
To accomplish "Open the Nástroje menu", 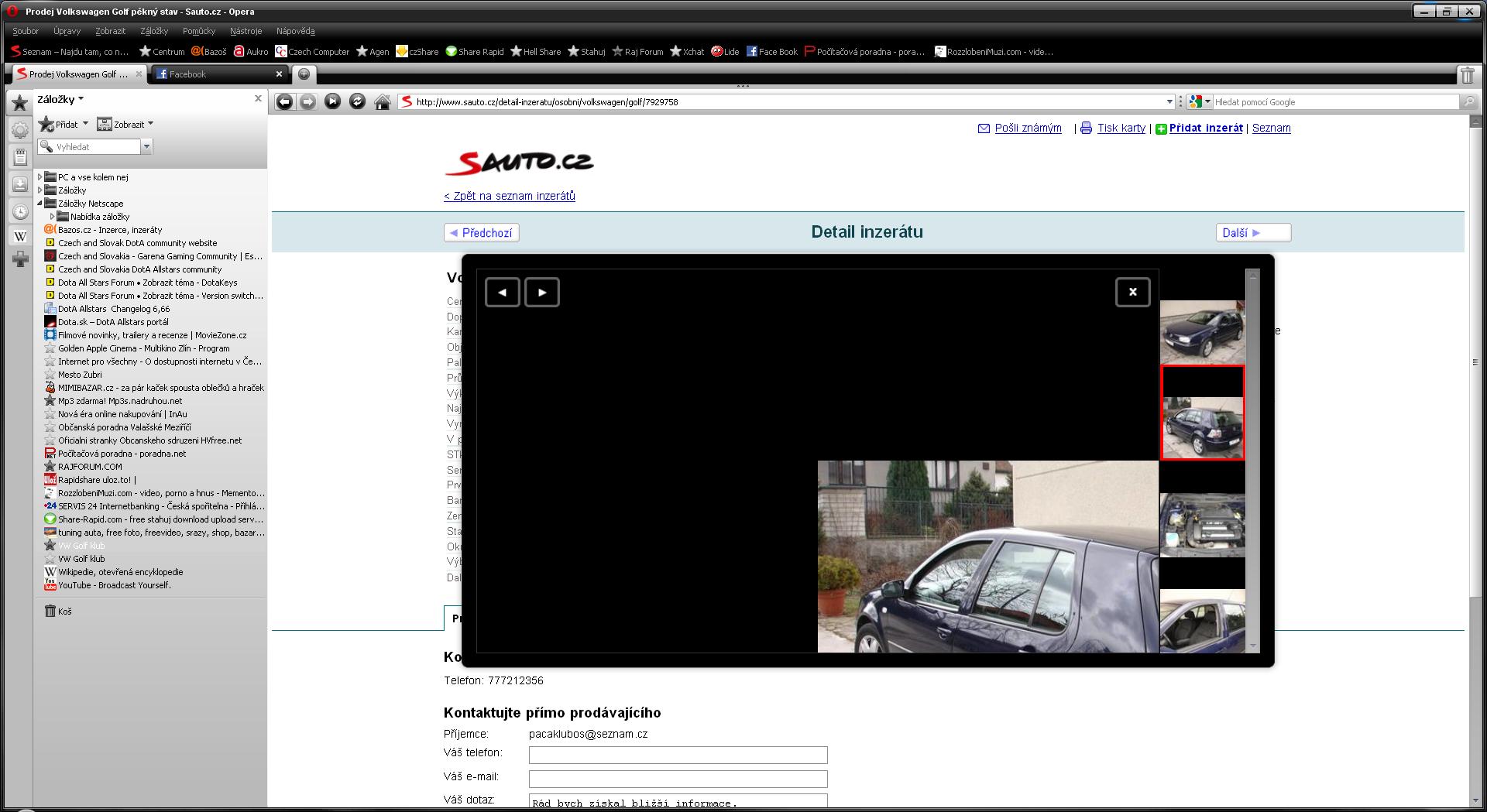I will coord(246,31).
